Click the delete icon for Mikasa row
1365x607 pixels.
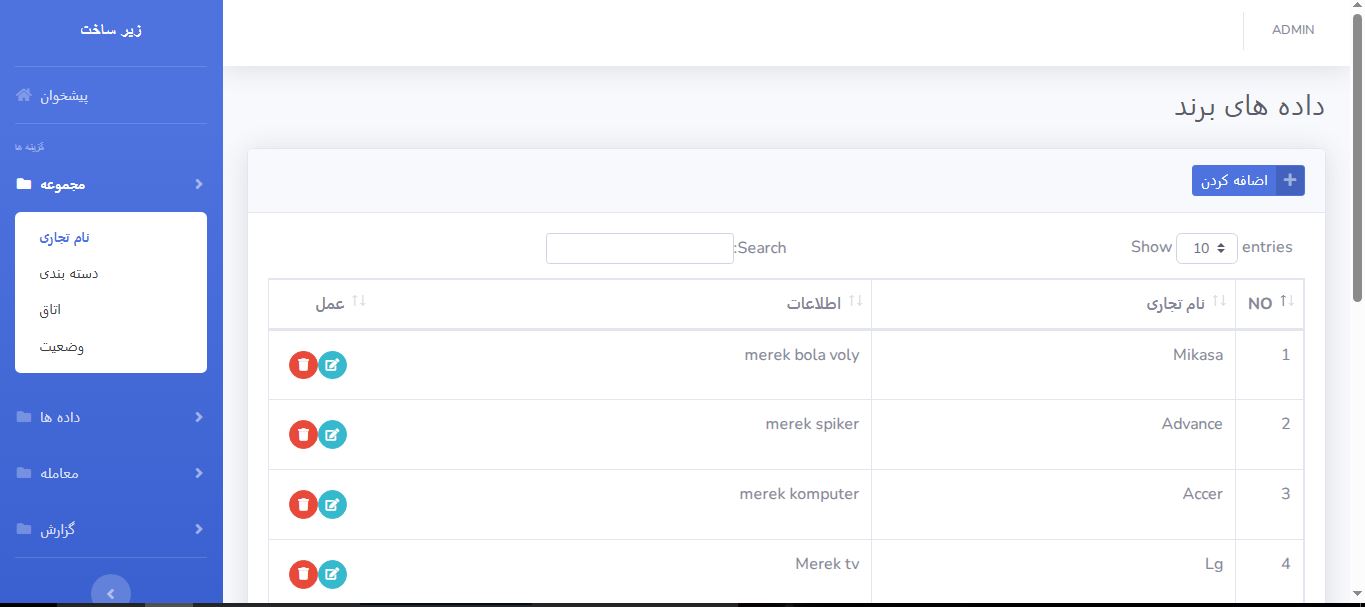303,365
